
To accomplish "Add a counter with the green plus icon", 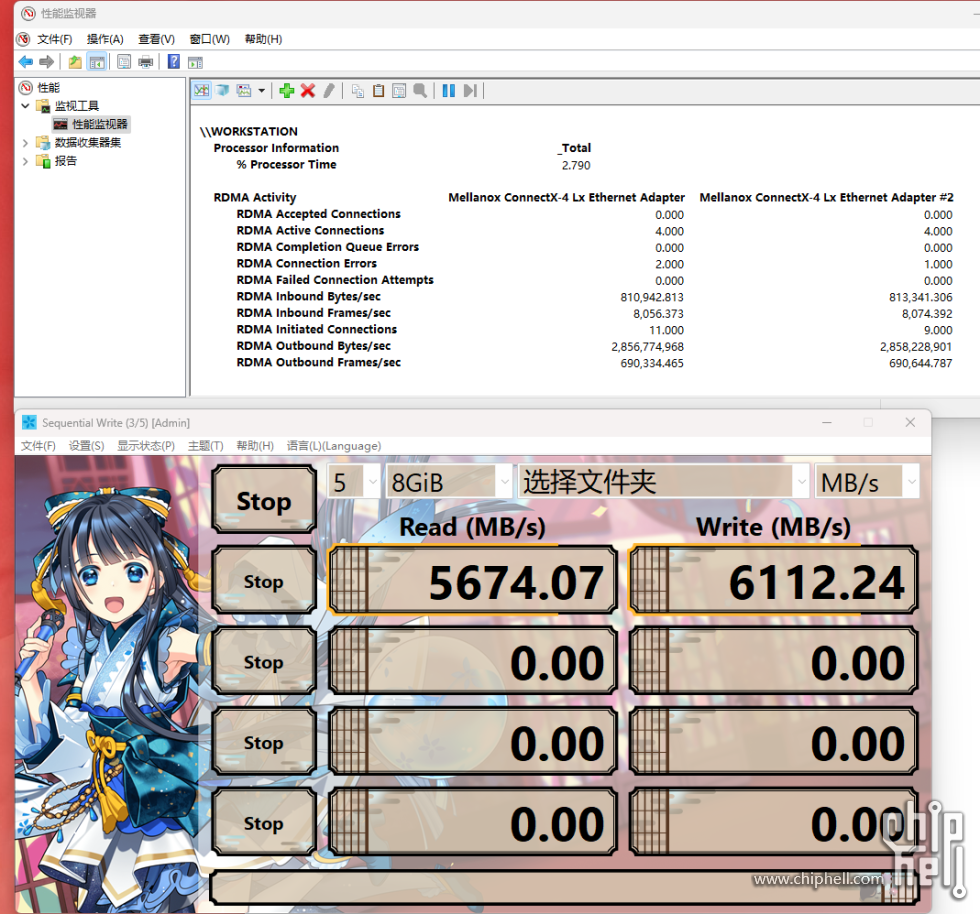I will [x=287, y=91].
